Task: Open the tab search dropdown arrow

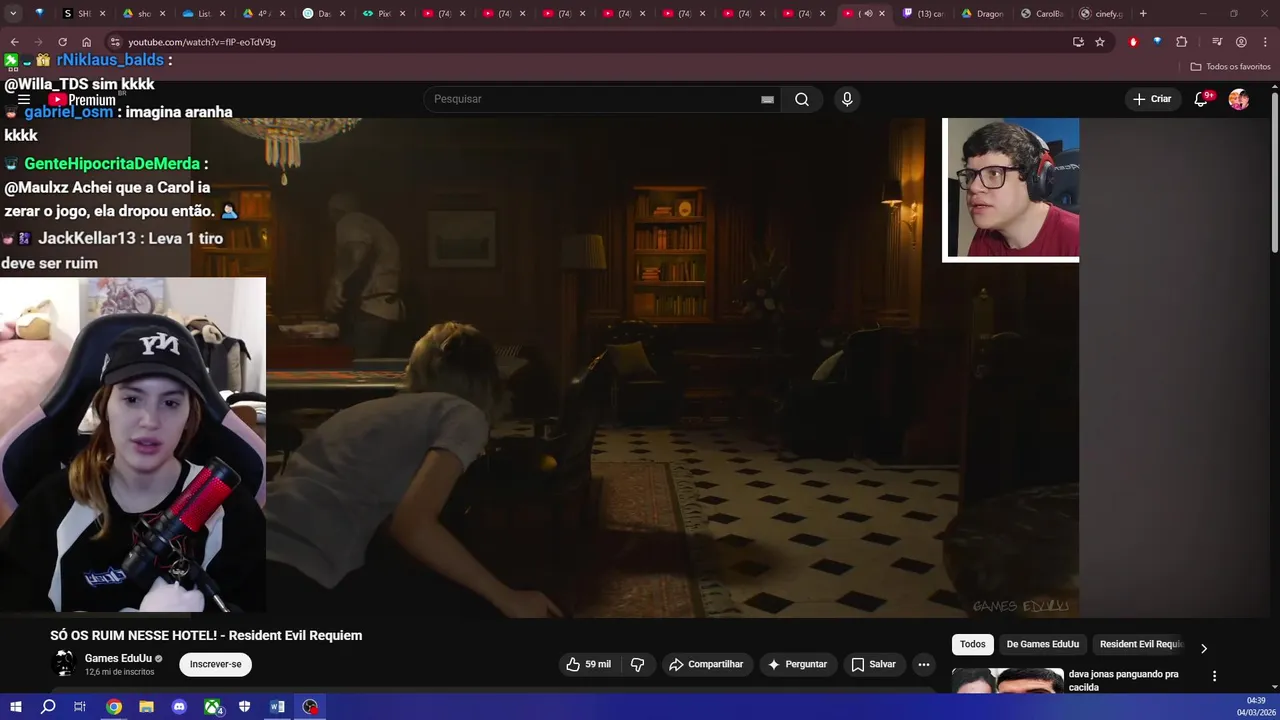Action: (x=13, y=13)
